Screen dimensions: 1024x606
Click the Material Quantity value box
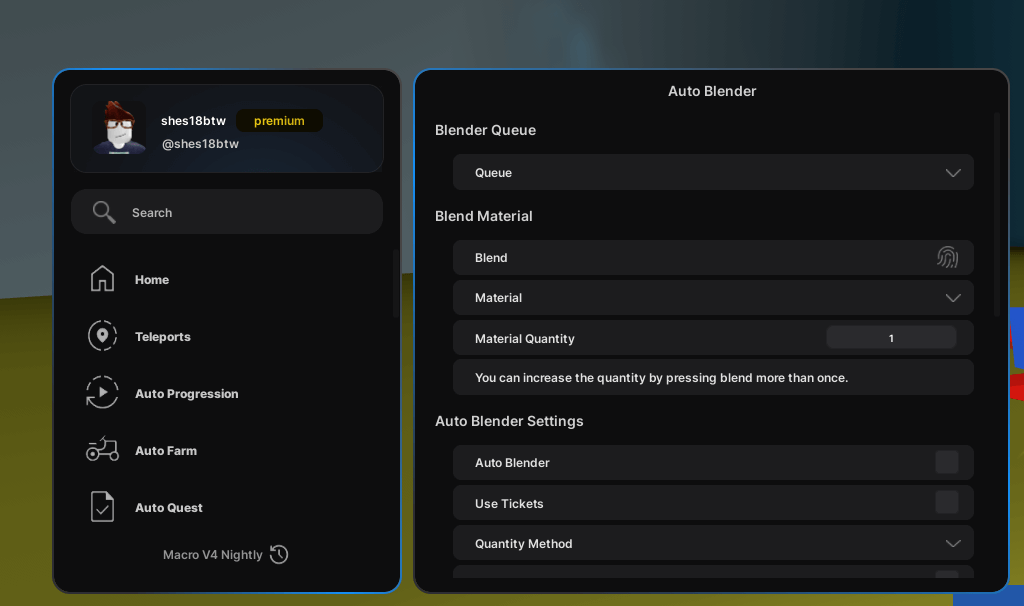(x=891, y=338)
